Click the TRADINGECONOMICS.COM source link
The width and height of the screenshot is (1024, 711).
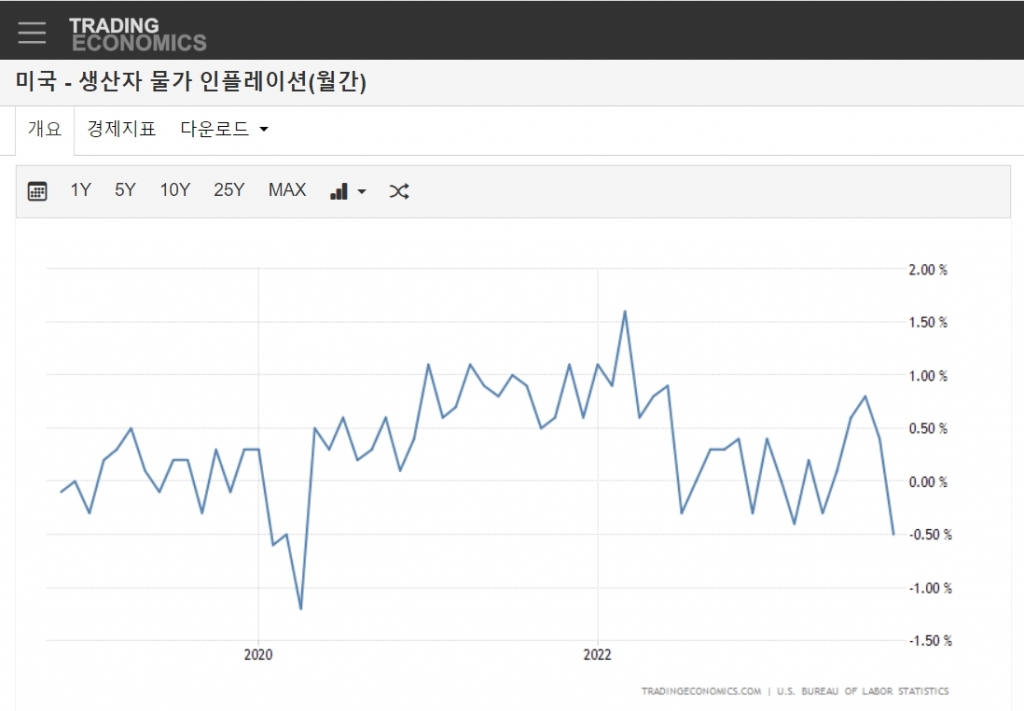[x=701, y=691]
